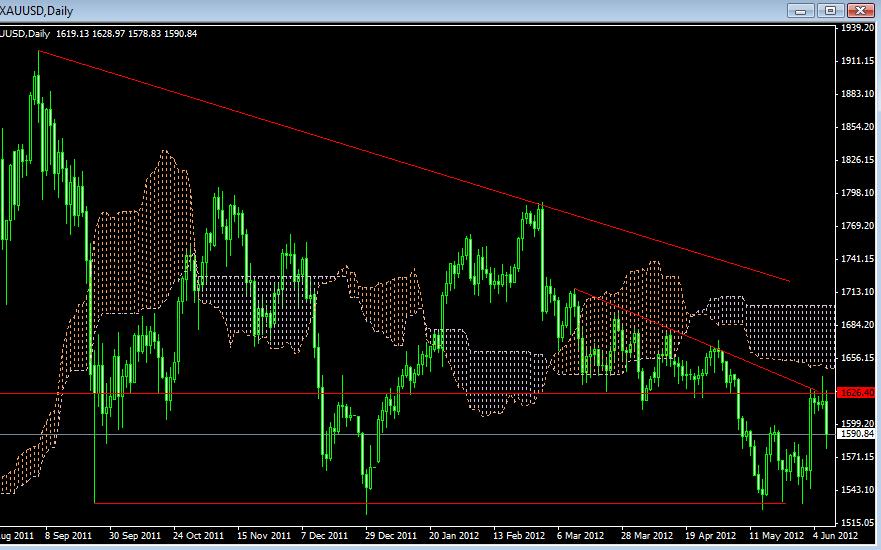Click the 1713.10 price scale value
881x550 pixels.
(857, 292)
